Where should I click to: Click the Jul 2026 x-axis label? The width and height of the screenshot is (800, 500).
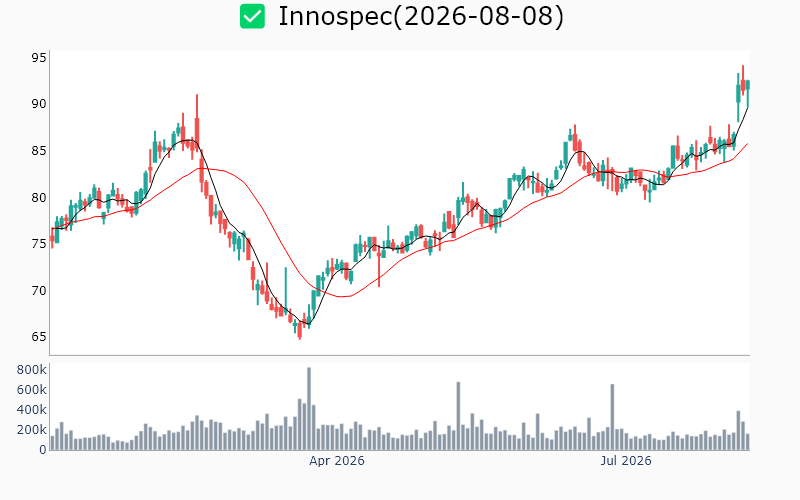click(626, 461)
